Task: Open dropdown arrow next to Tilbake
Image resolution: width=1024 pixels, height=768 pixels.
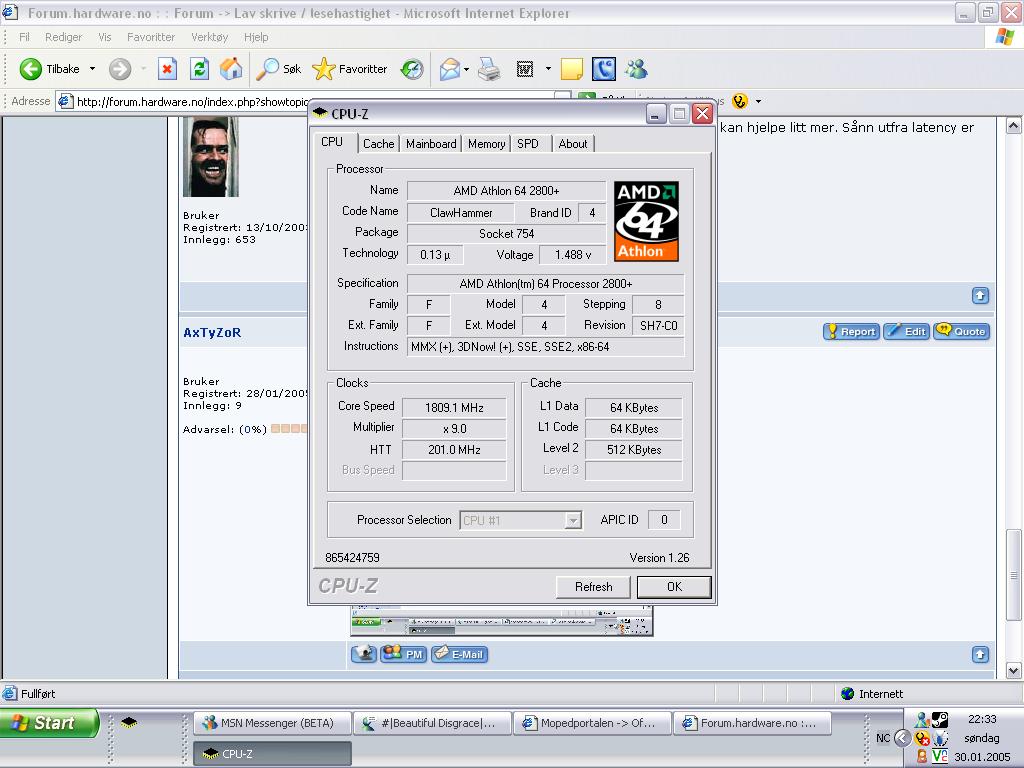Action: (x=92, y=69)
